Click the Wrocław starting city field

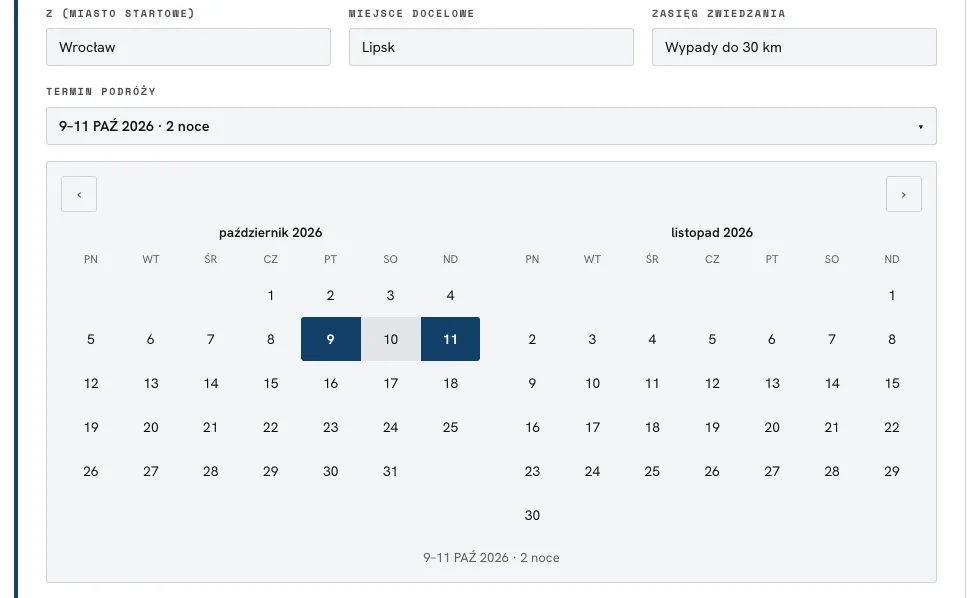coord(188,47)
